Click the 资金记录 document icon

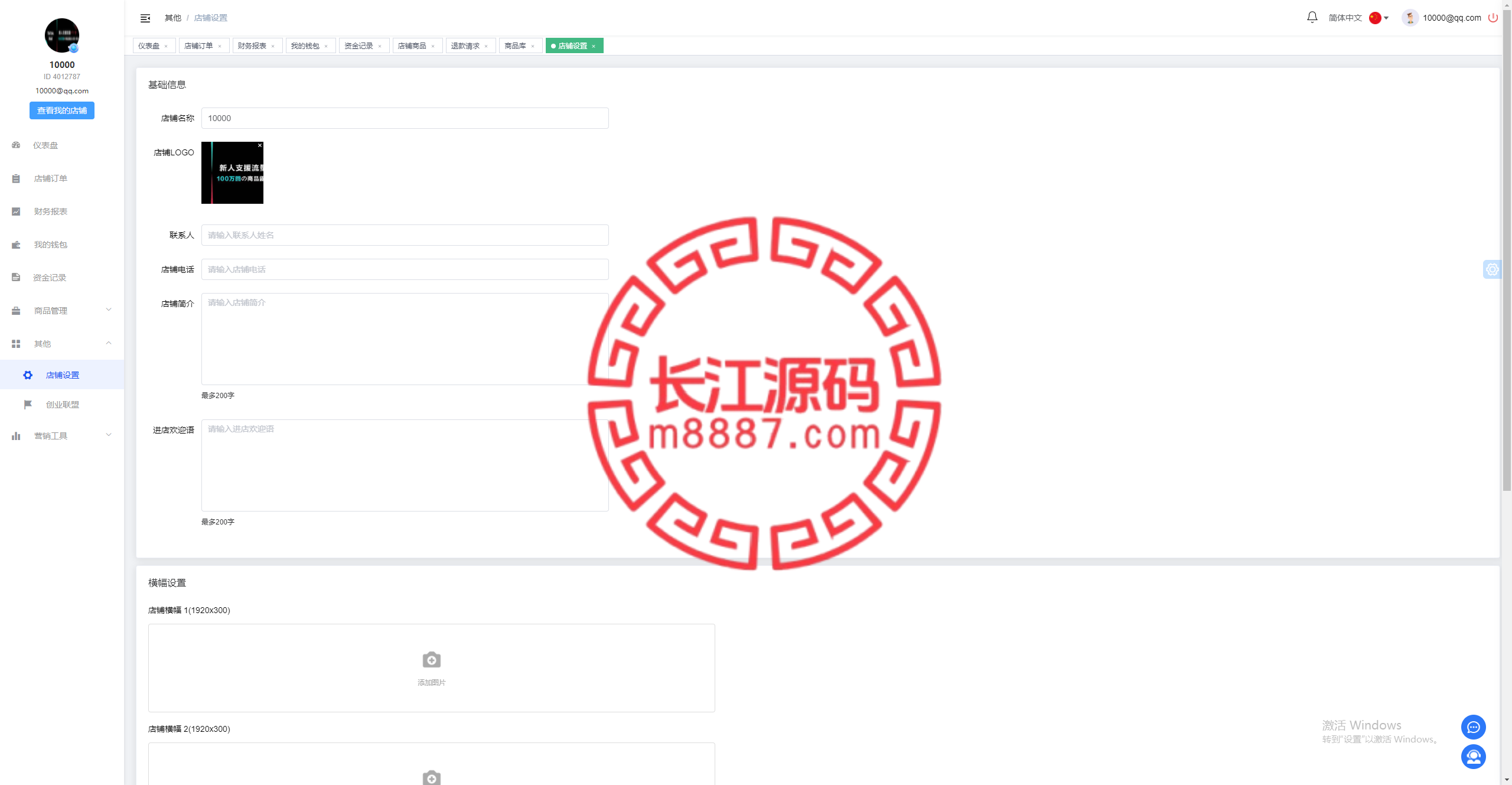(x=16, y=278)
